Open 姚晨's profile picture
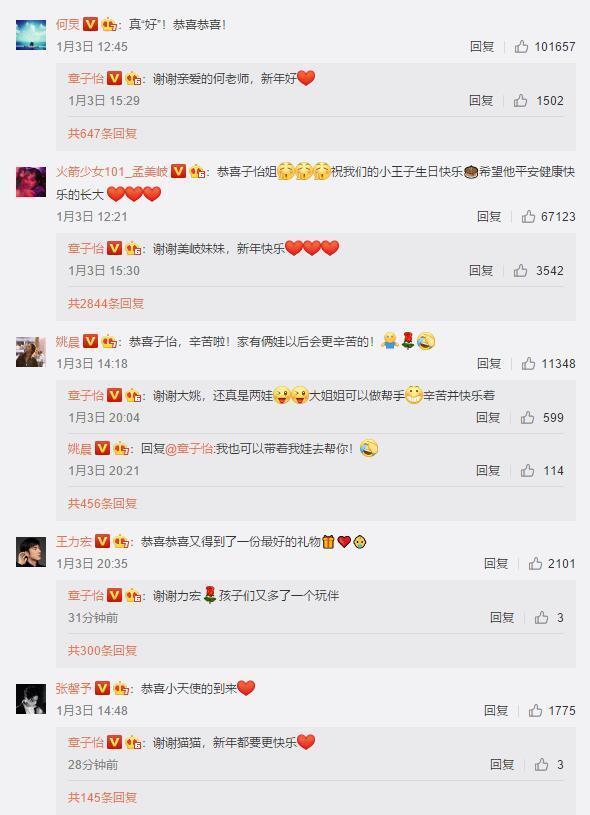This screenshot has width=590, height=815. (31, 352)
